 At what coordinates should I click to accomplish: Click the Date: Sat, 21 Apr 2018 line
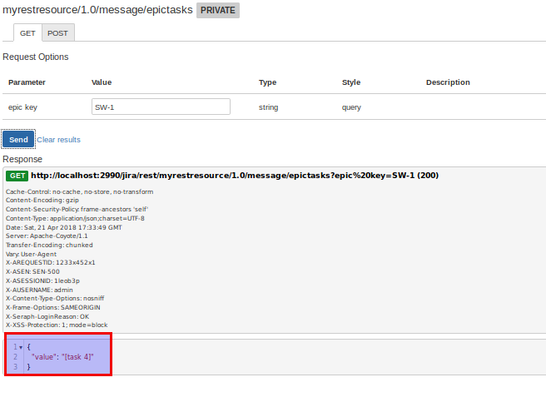click(64, 227)
